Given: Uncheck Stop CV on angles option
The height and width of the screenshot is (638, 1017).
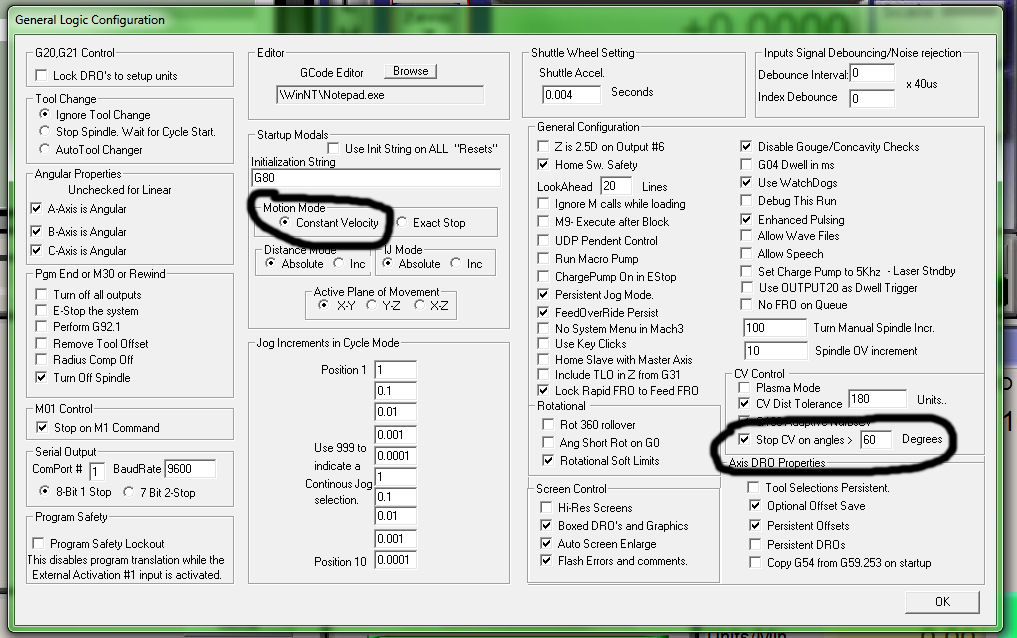Looking at the screenshot, I should (x=745, y=439).
